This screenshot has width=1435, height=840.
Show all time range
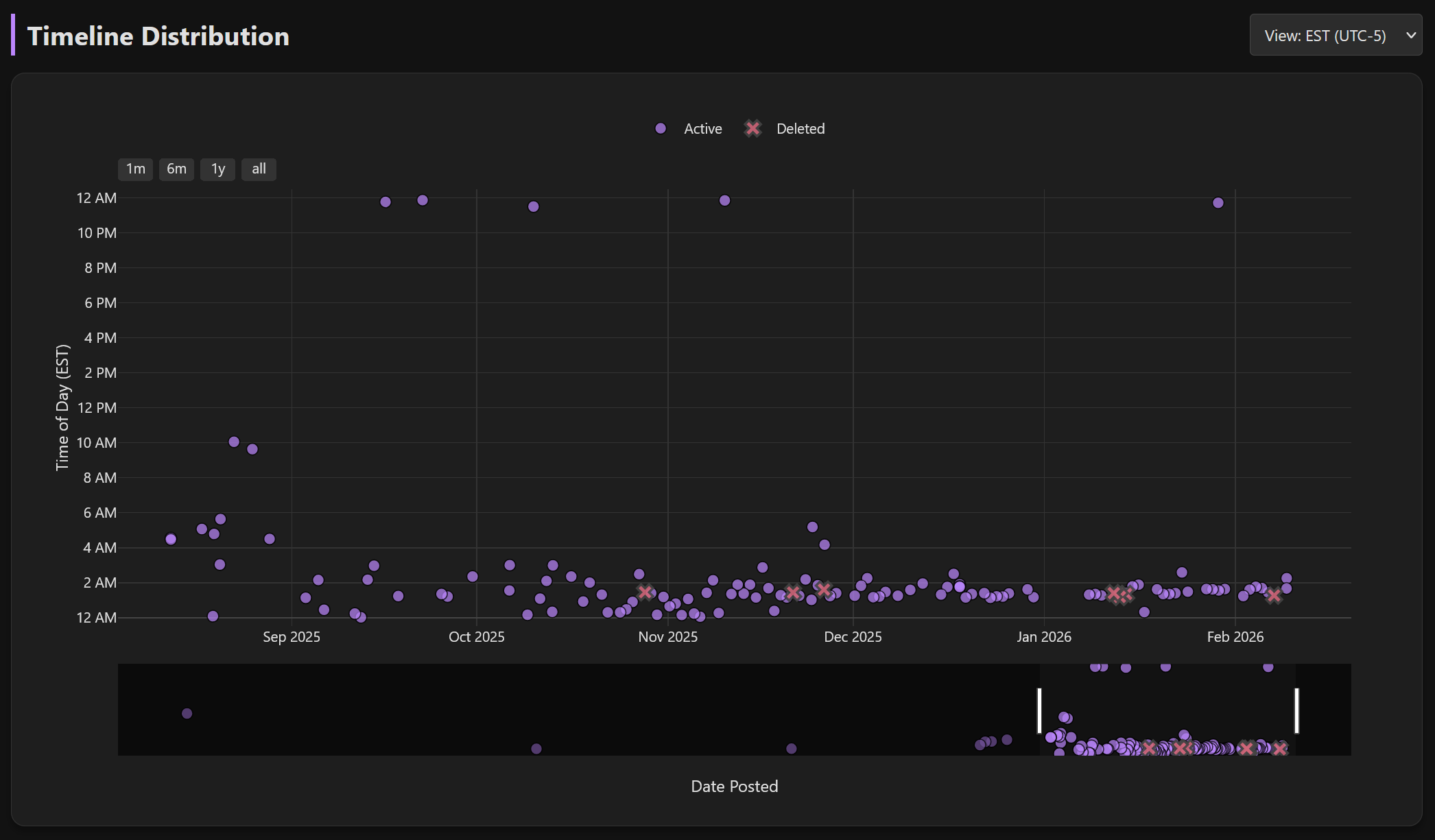[x=259, y=169]
